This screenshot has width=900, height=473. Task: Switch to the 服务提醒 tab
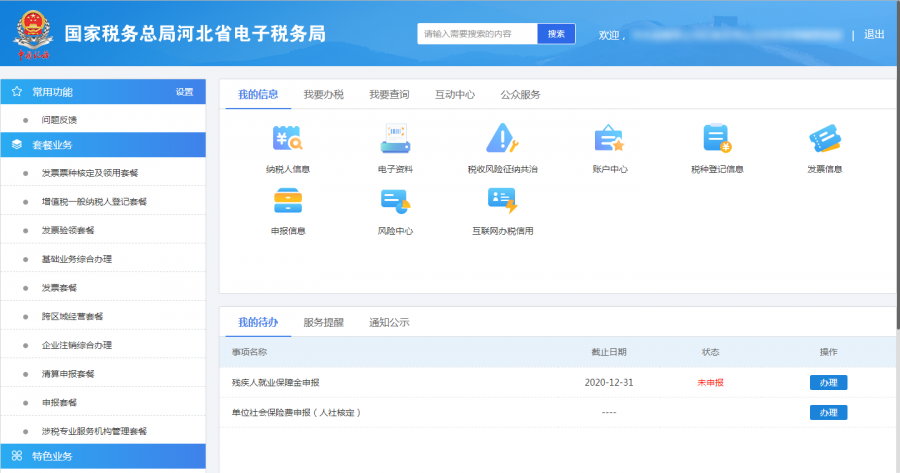[323, 323]
